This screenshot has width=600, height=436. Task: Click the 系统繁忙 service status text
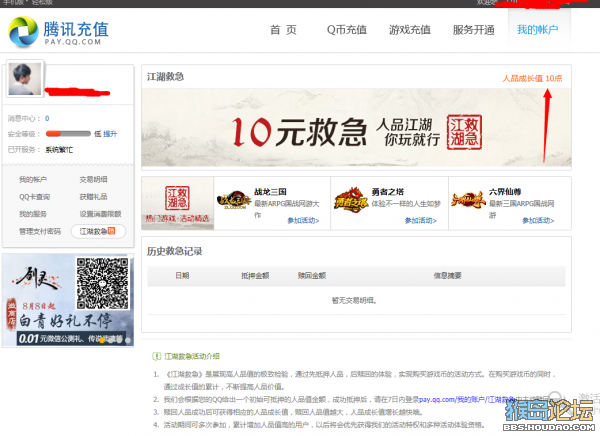pyautogui.click(x=59, y=150)
